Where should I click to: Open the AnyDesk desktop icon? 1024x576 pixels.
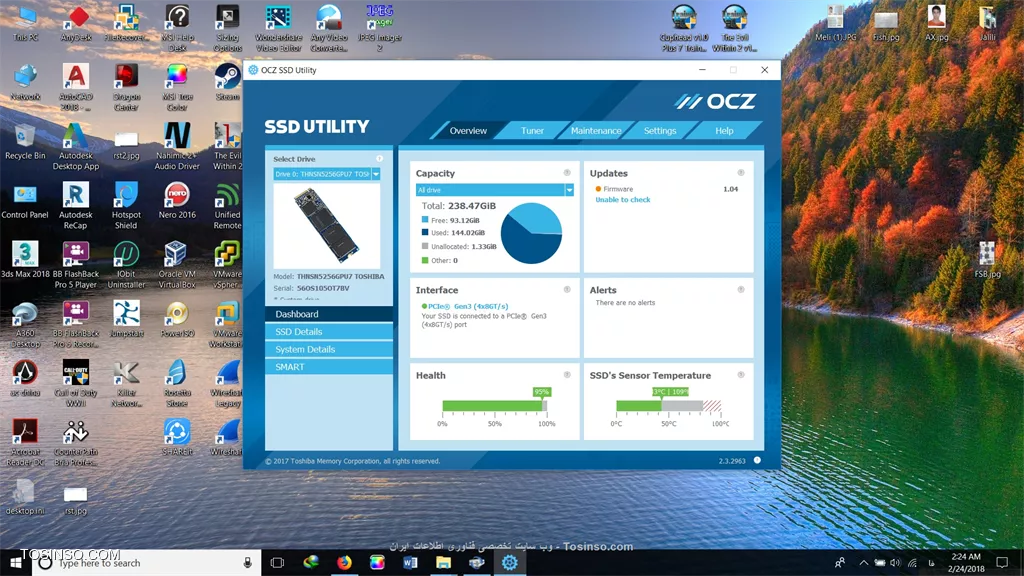(x=76, y=24)
